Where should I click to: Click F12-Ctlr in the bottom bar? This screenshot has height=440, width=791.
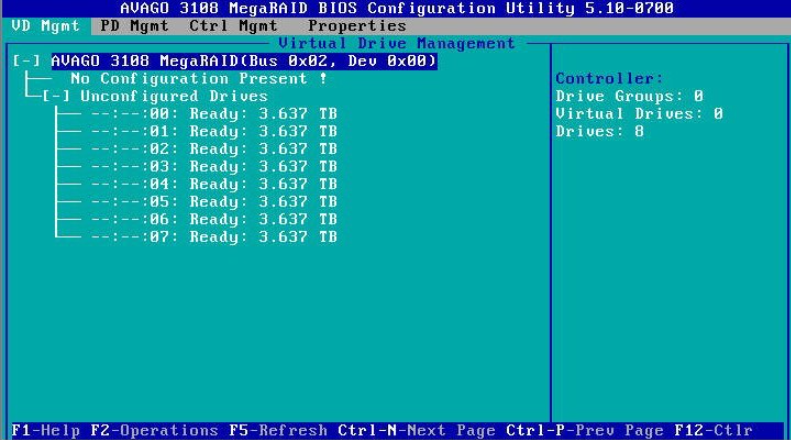coord(713,430)
